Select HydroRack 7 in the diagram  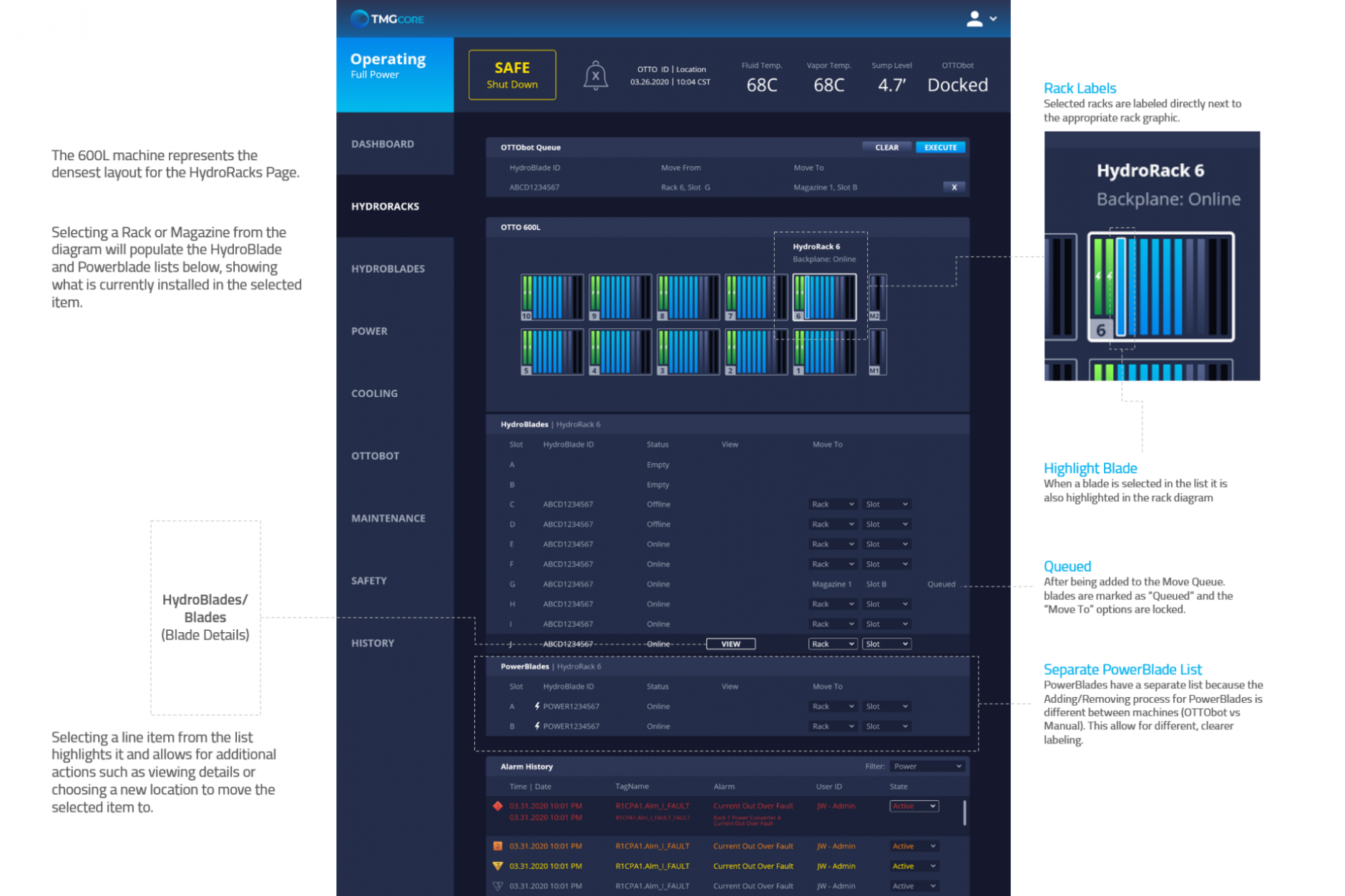pos(755,297)
